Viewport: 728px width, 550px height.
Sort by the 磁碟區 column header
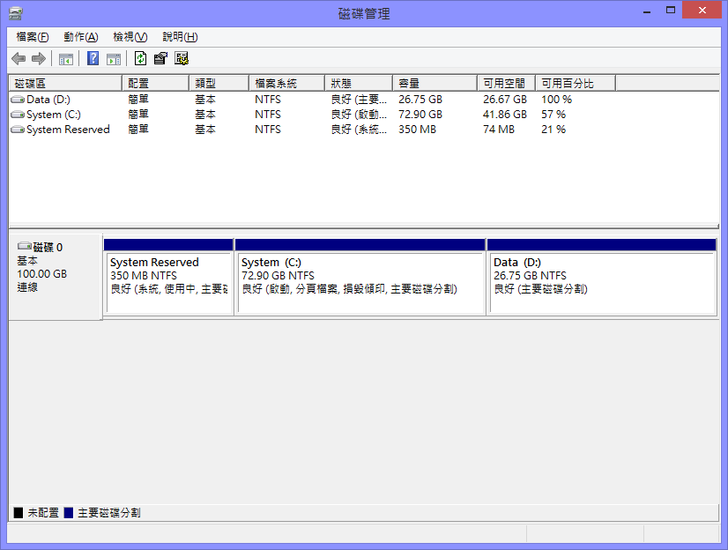point(65,84)
